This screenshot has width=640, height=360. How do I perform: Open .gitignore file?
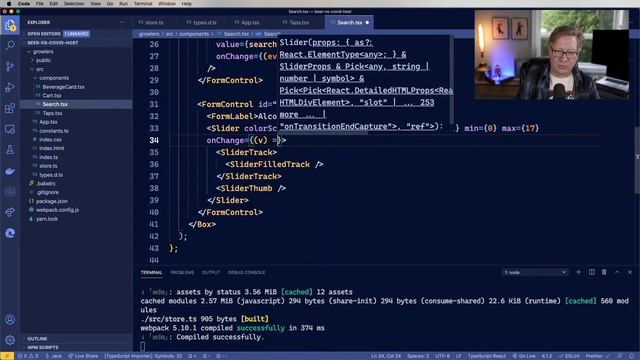pos(47,192)
